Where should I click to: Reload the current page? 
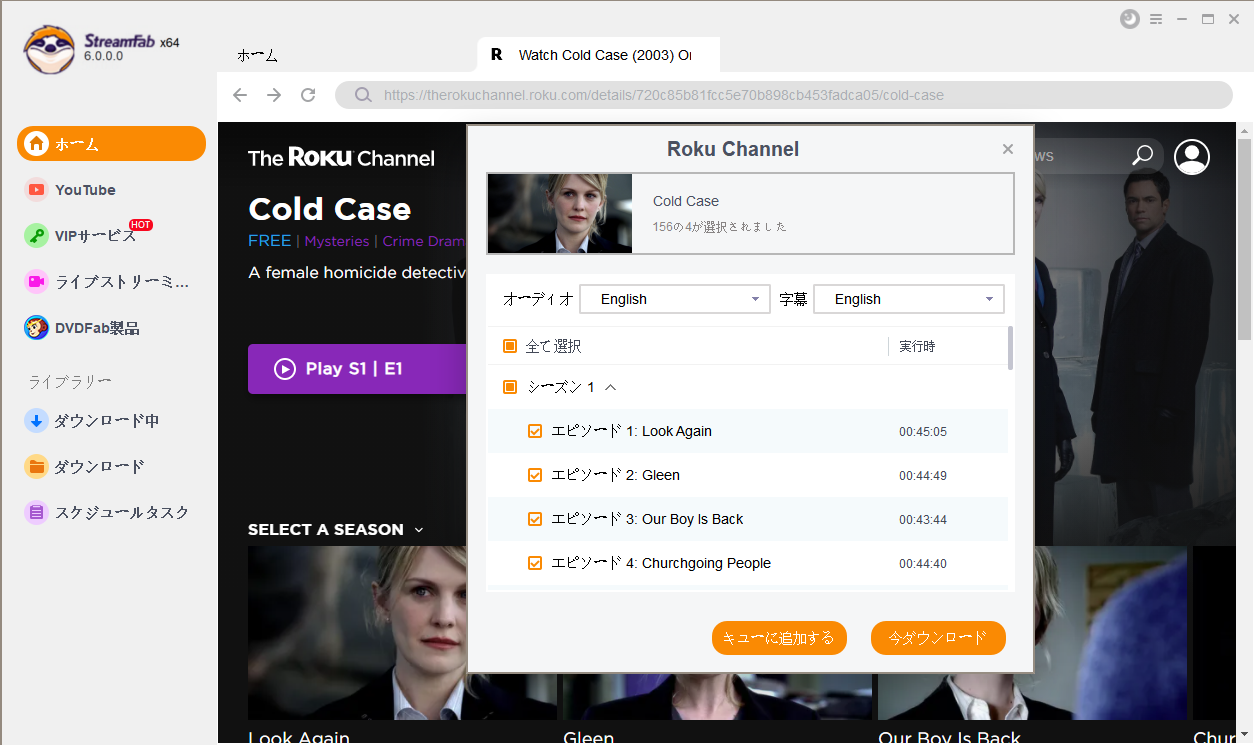point(308,95)
